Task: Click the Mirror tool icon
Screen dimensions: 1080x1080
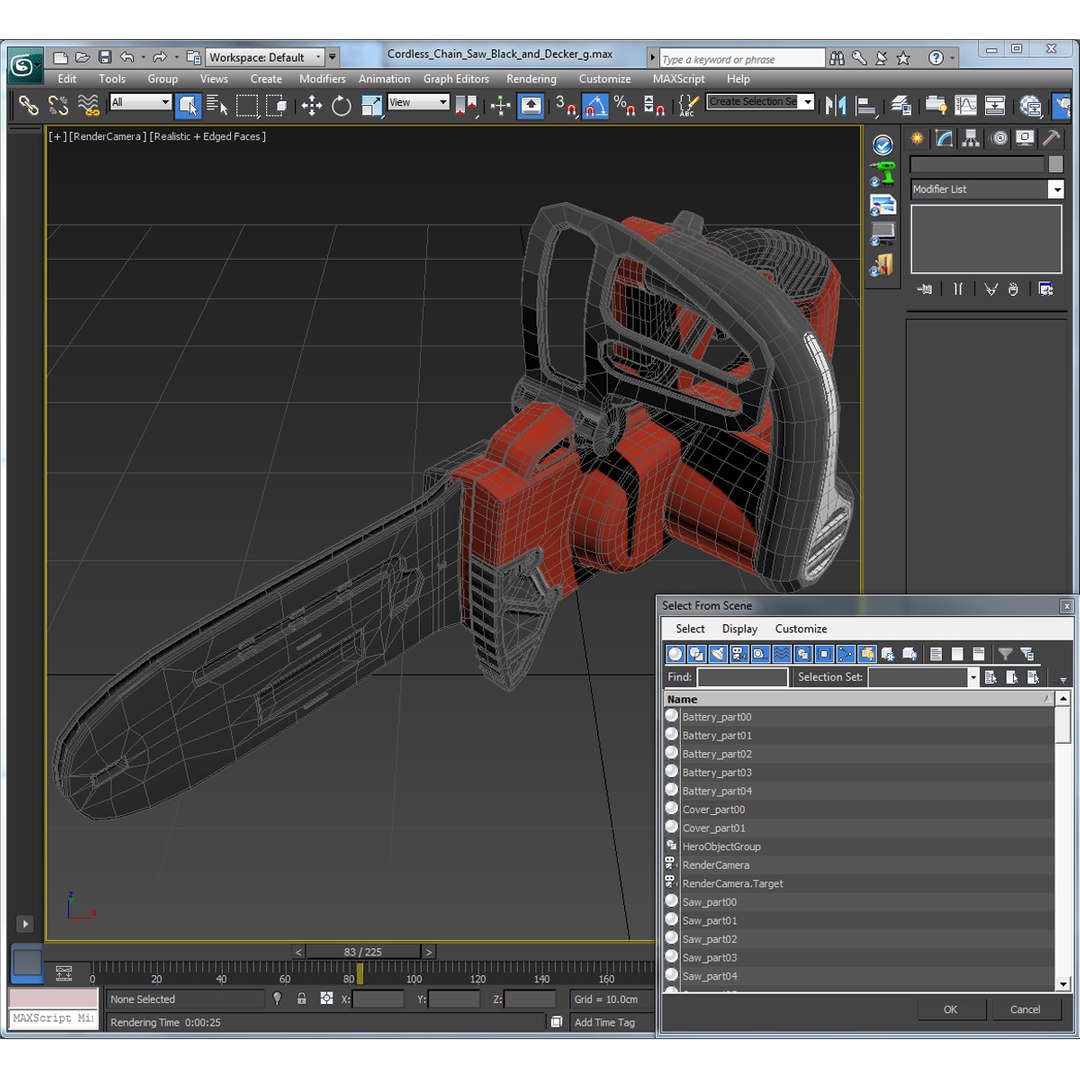Action: 835,105
